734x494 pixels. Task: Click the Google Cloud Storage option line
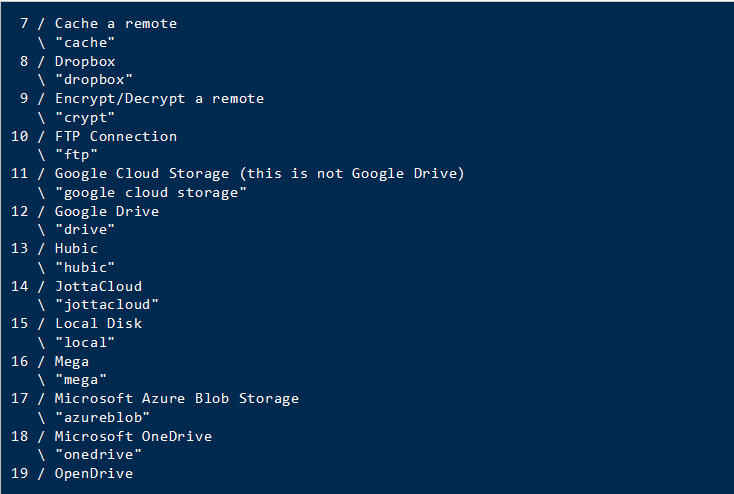coord(259,173)
